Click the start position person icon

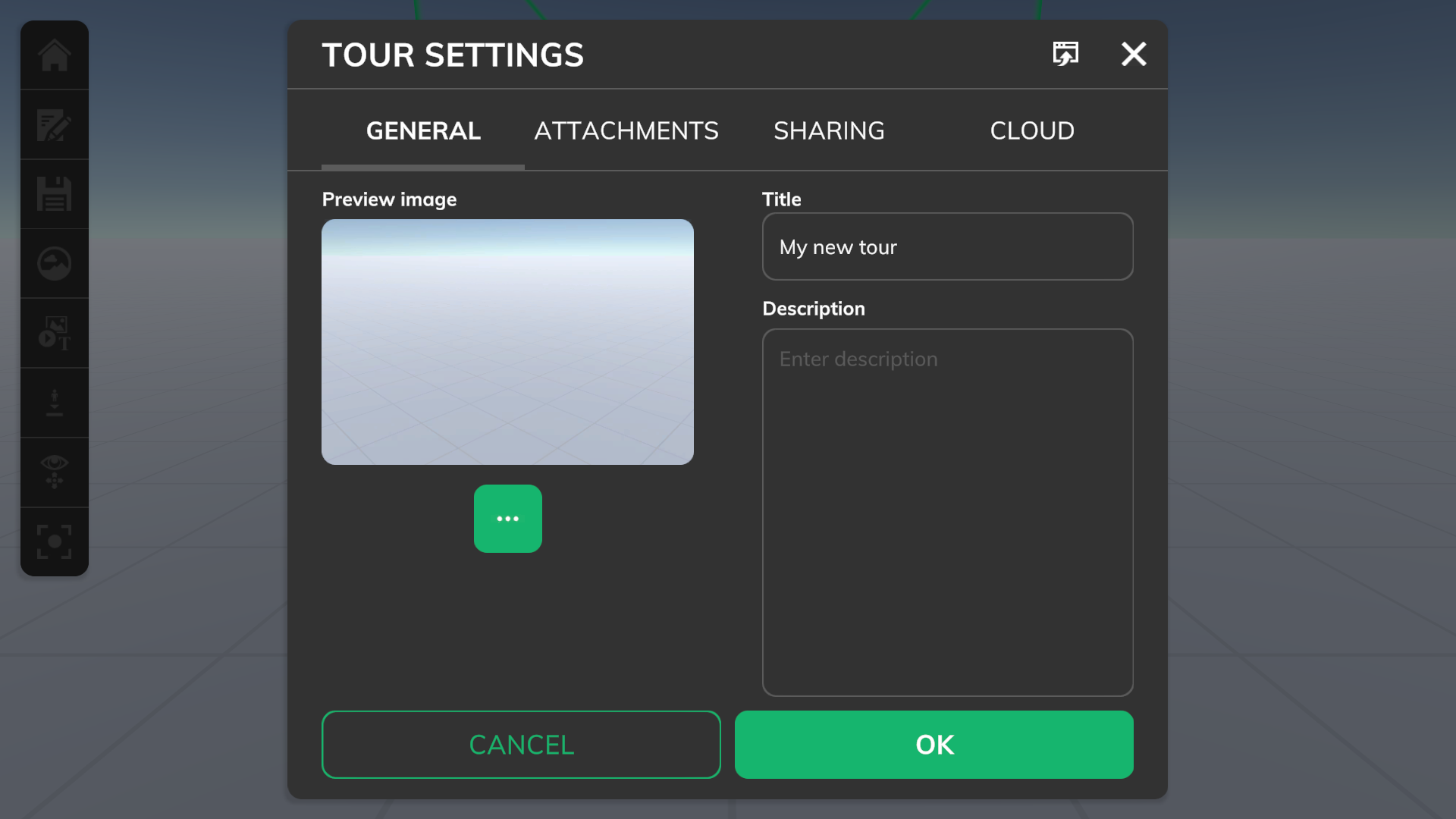point(55,403)
